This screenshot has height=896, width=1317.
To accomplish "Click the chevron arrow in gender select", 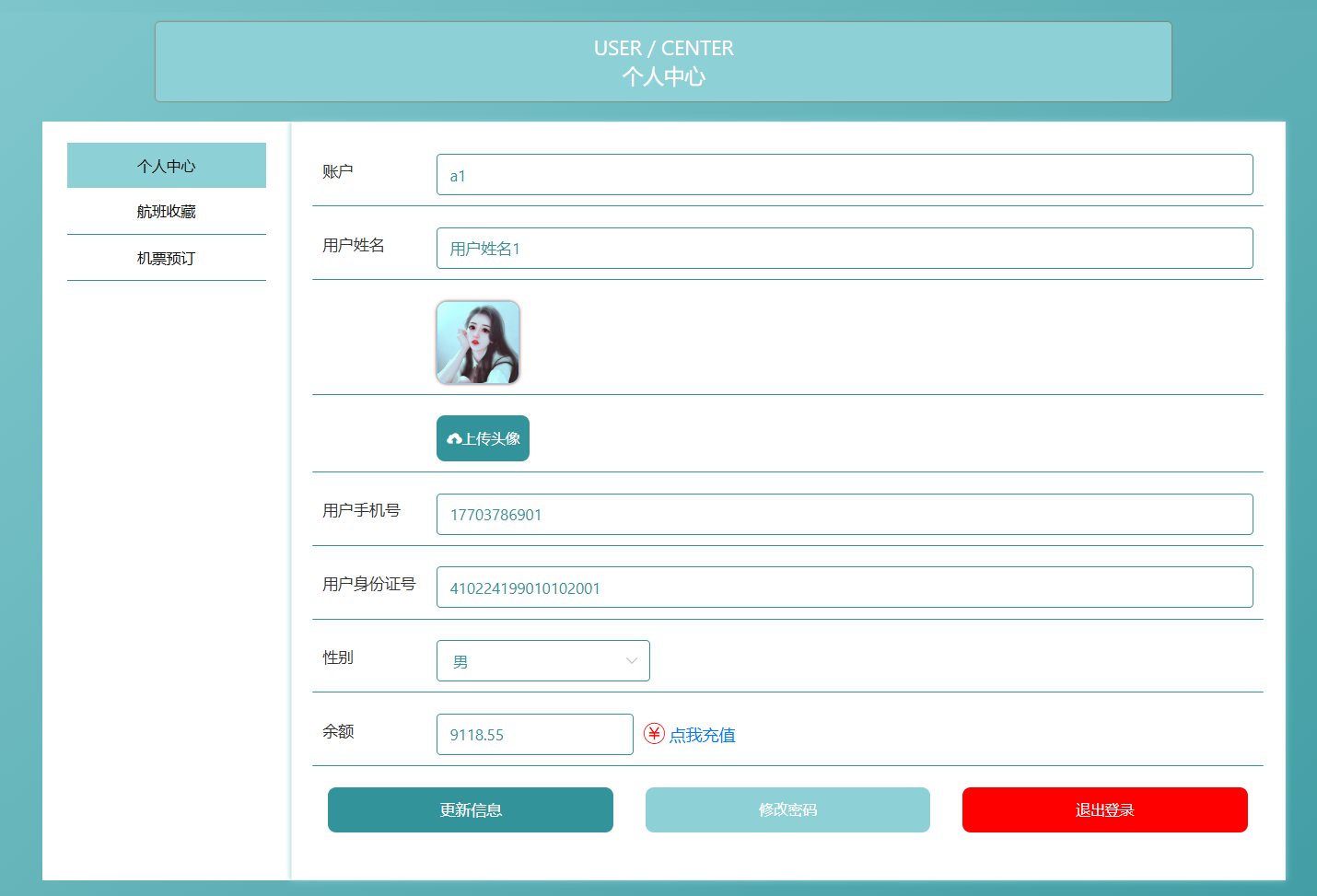I will pos(632,661).
